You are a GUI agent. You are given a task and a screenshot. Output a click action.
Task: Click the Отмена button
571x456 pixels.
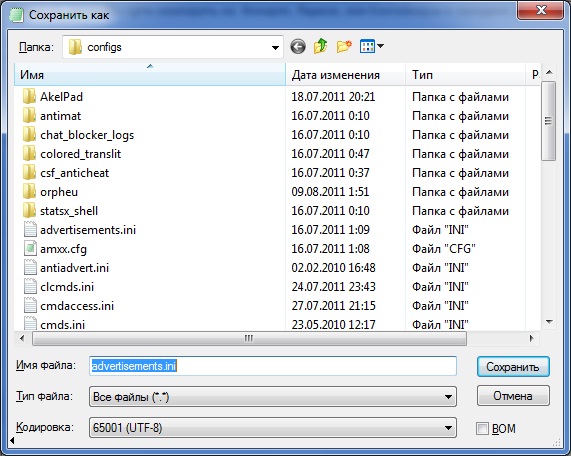(513, 396)
